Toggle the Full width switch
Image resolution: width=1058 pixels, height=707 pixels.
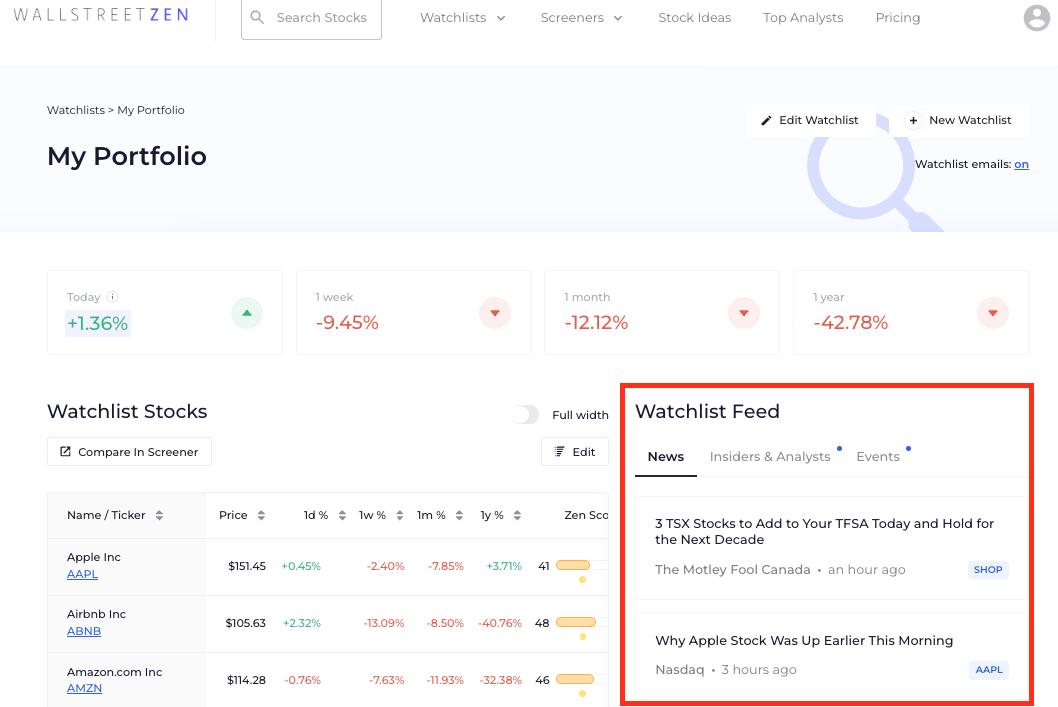tap(525, 414)
